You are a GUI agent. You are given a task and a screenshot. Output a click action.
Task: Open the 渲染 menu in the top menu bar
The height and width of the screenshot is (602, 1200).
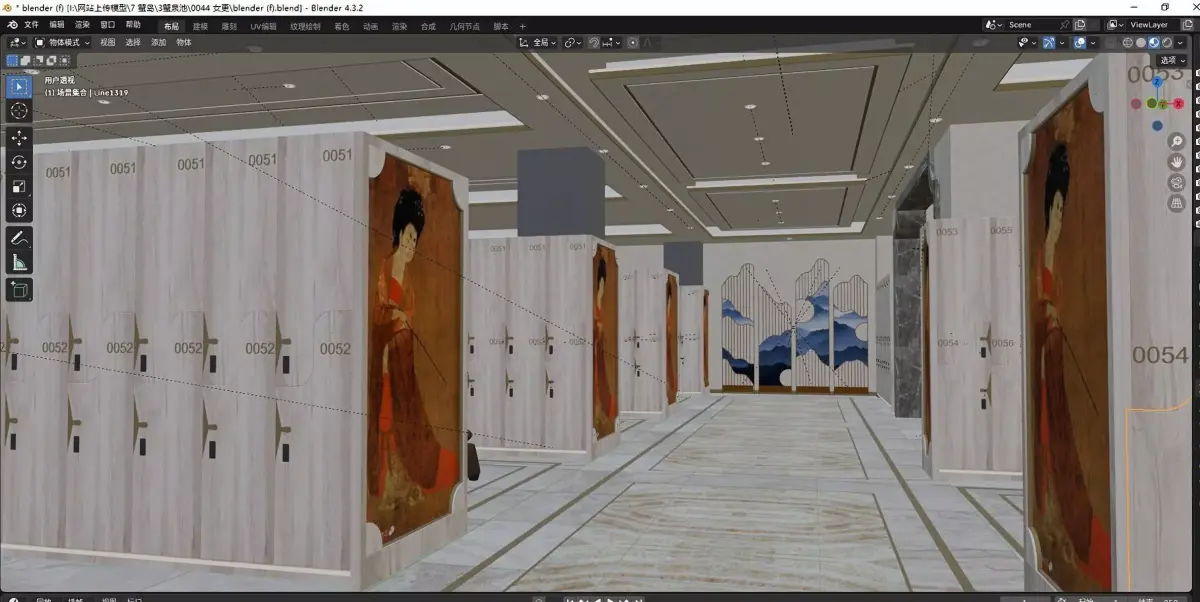coord(82,25)
